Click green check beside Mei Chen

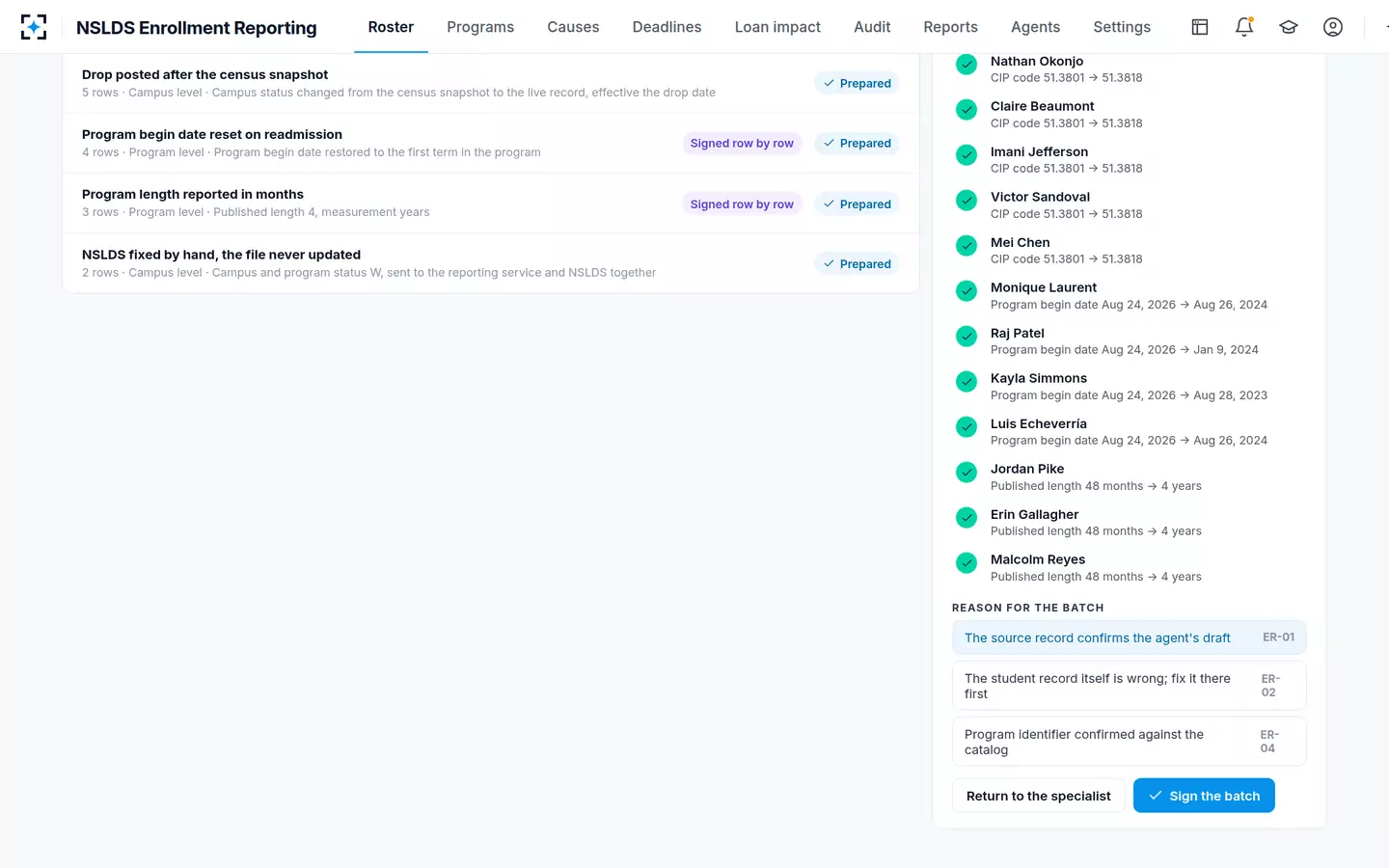pos(967,246)
